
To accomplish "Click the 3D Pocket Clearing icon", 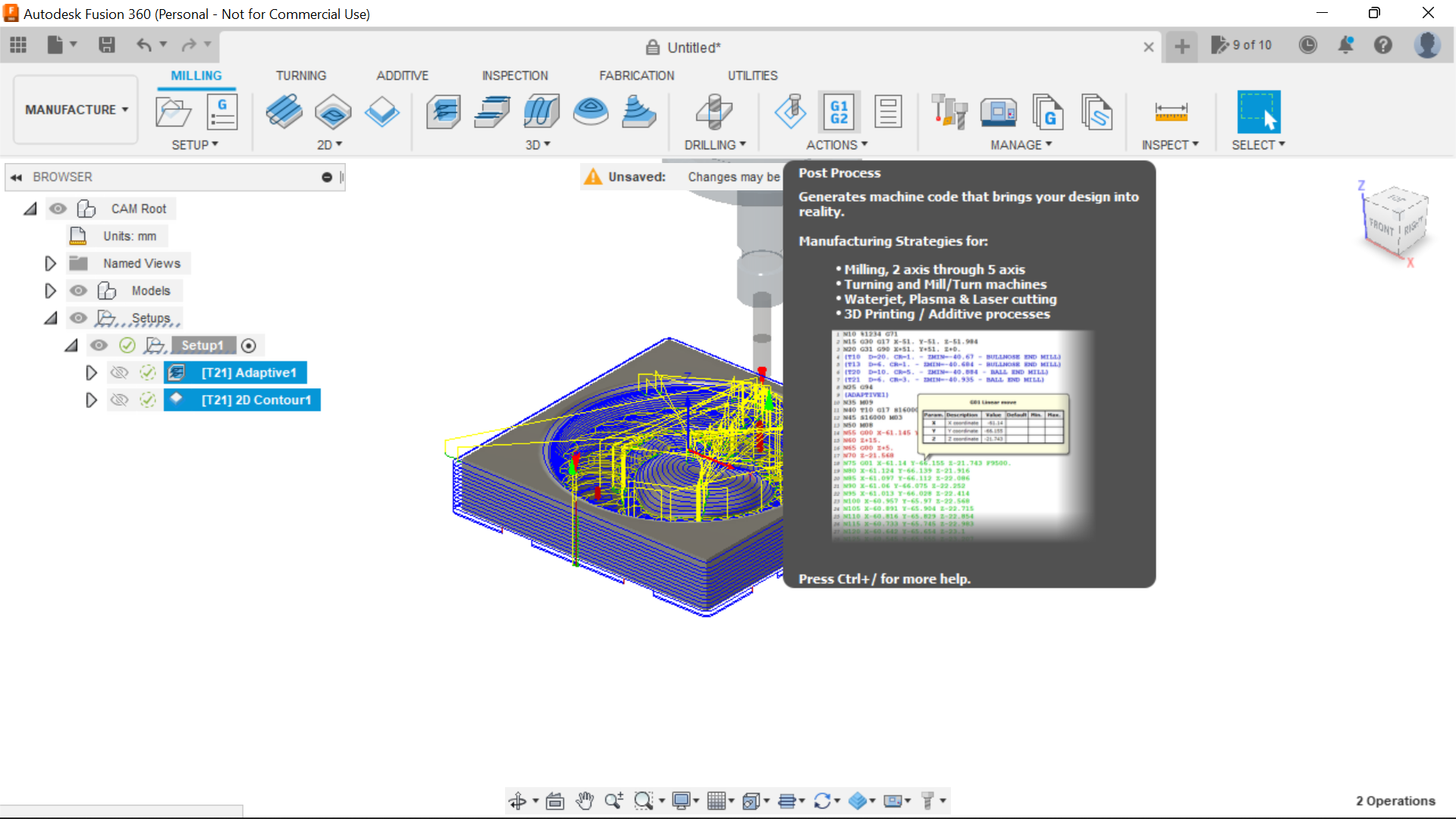I will [x=491, y=112].
